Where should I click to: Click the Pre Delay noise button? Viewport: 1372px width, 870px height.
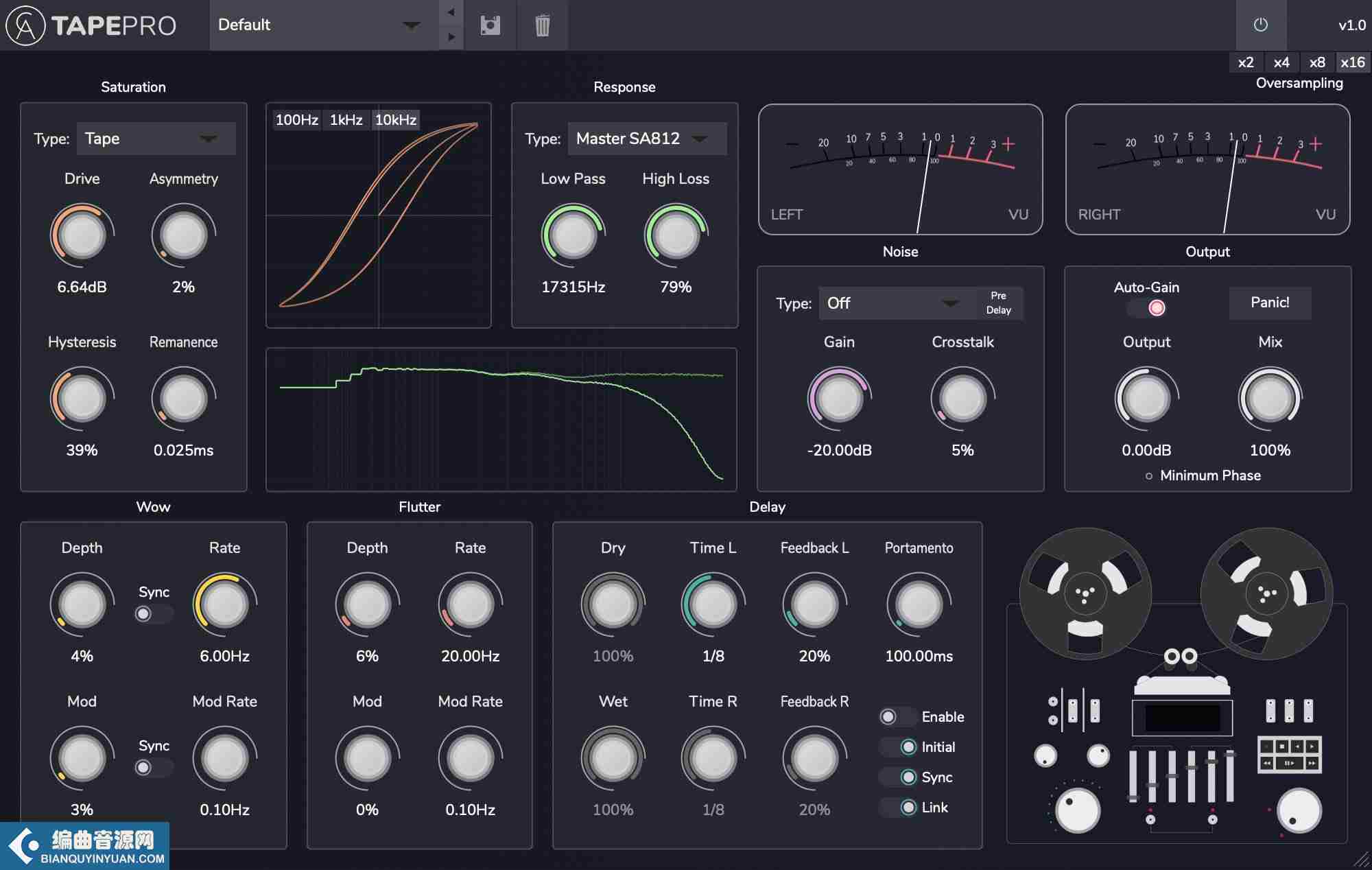coord(999,303)
